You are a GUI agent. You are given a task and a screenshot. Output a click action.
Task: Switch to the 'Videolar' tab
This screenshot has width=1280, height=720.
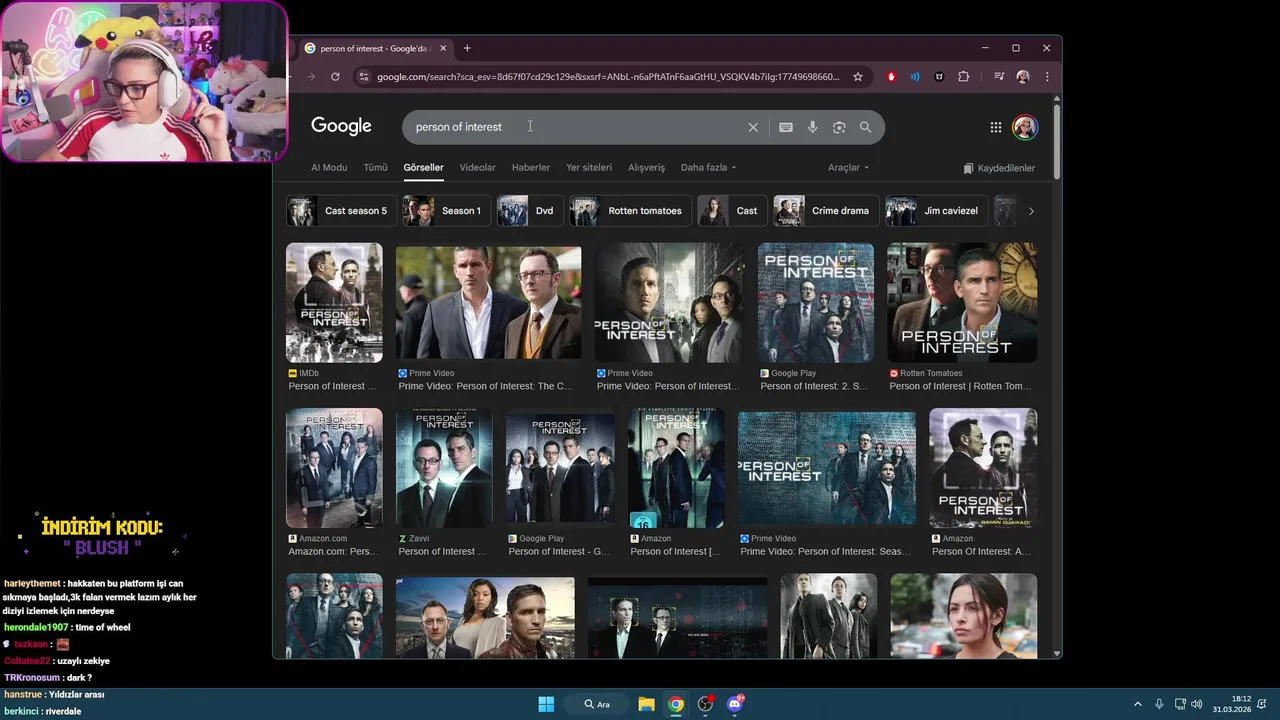[478, 168]
